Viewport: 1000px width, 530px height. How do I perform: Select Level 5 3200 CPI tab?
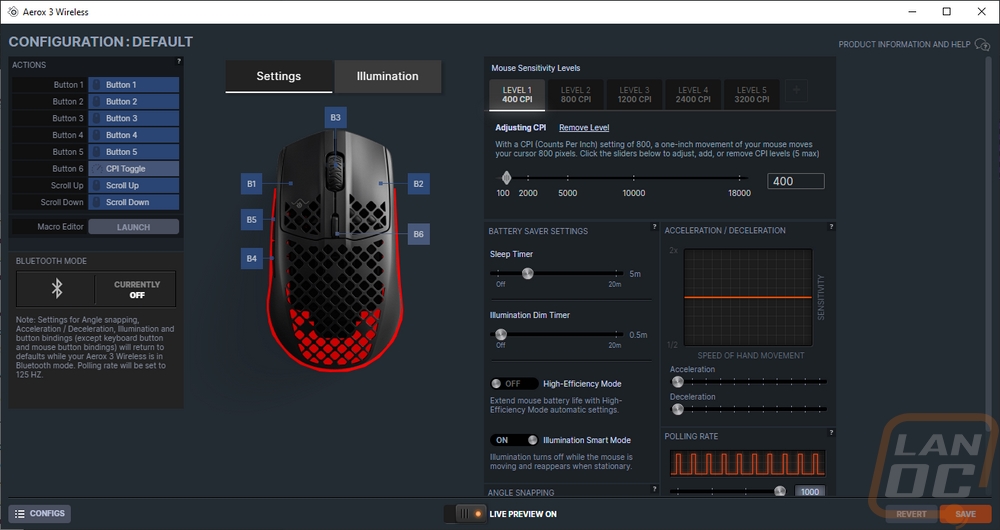coord(752,95)
